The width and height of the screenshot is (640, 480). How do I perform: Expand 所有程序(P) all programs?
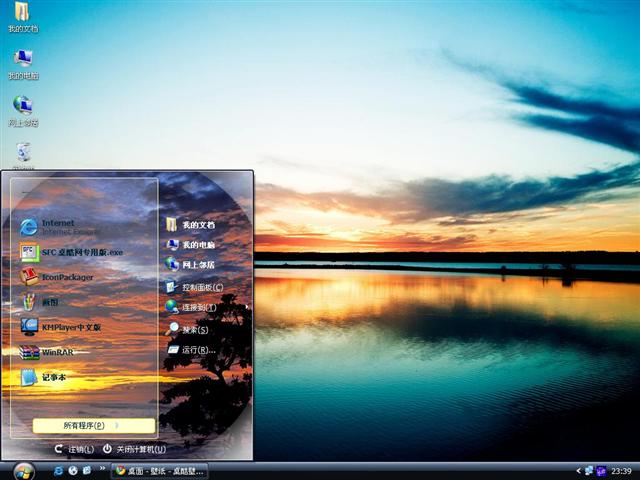point(94,426)
